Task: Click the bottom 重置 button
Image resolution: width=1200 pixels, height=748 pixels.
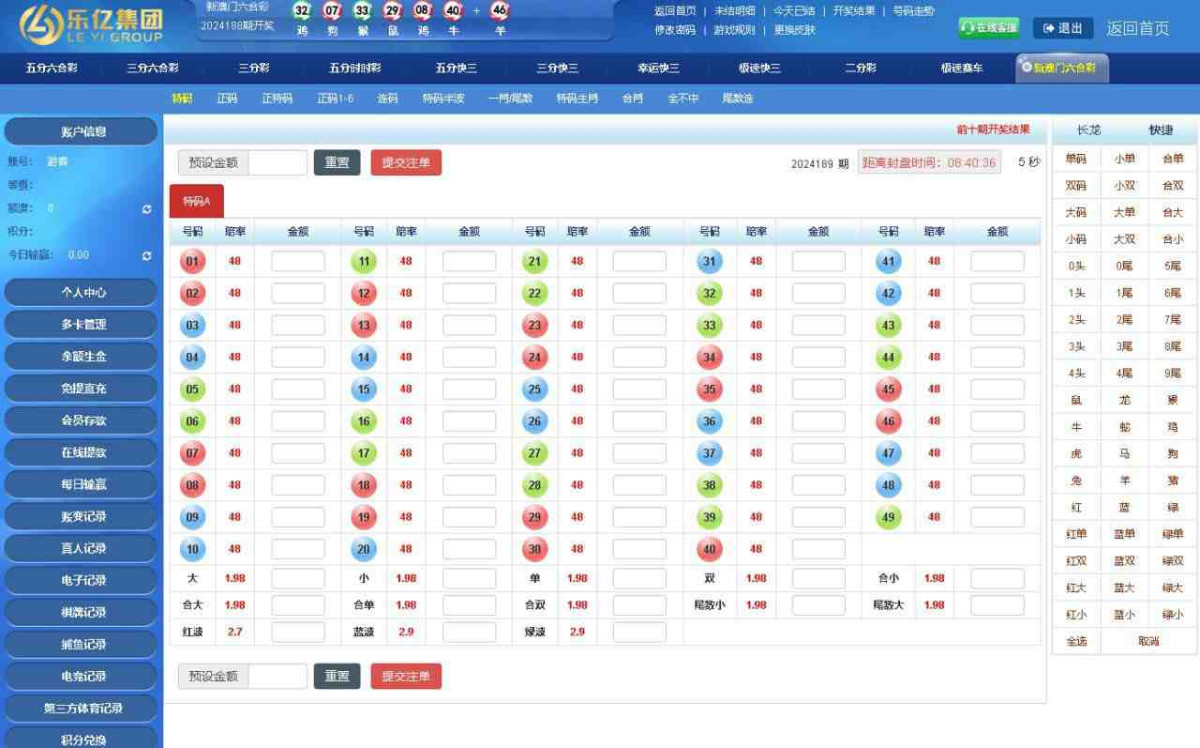Action: pos(336,676)
